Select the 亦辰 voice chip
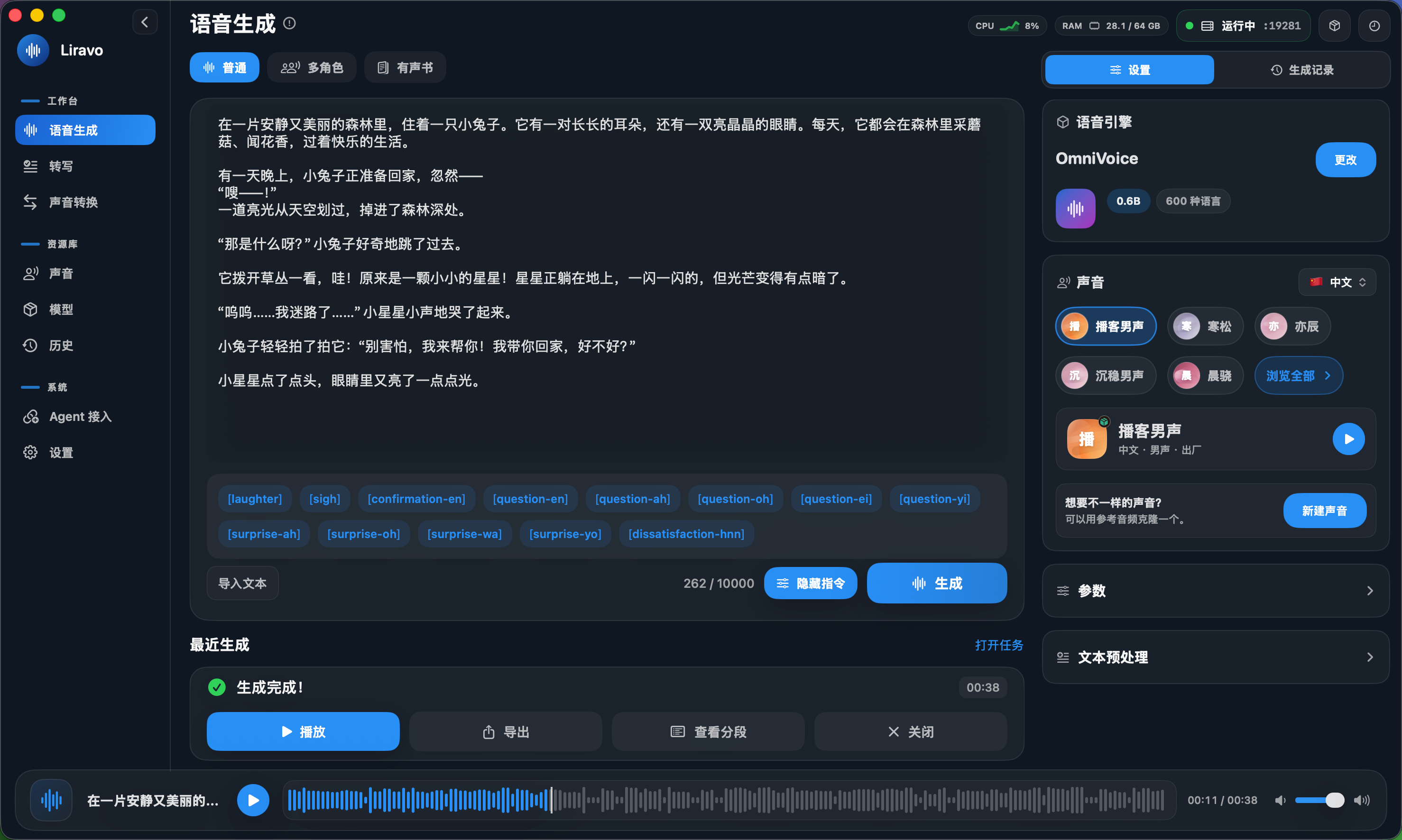Viewport: 1402px width, 840px height. click(1292, 326)
